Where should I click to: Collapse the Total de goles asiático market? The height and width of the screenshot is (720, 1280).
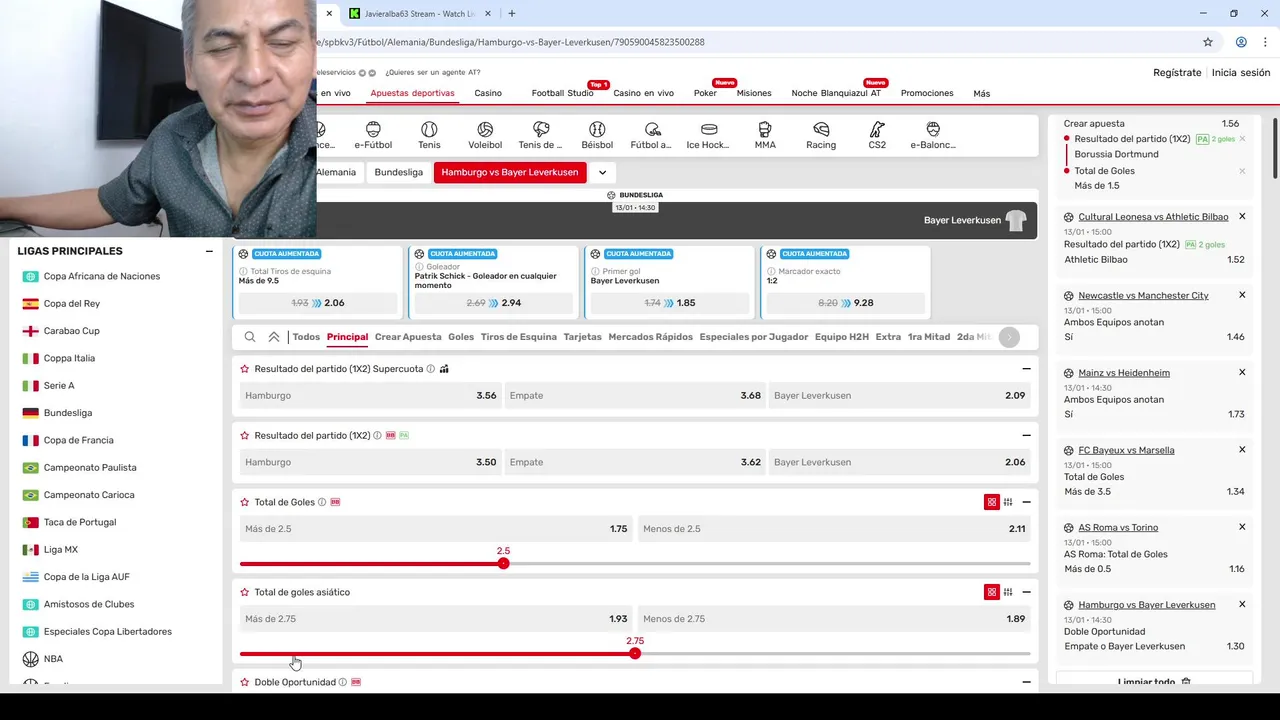(x=1026, y=592)
